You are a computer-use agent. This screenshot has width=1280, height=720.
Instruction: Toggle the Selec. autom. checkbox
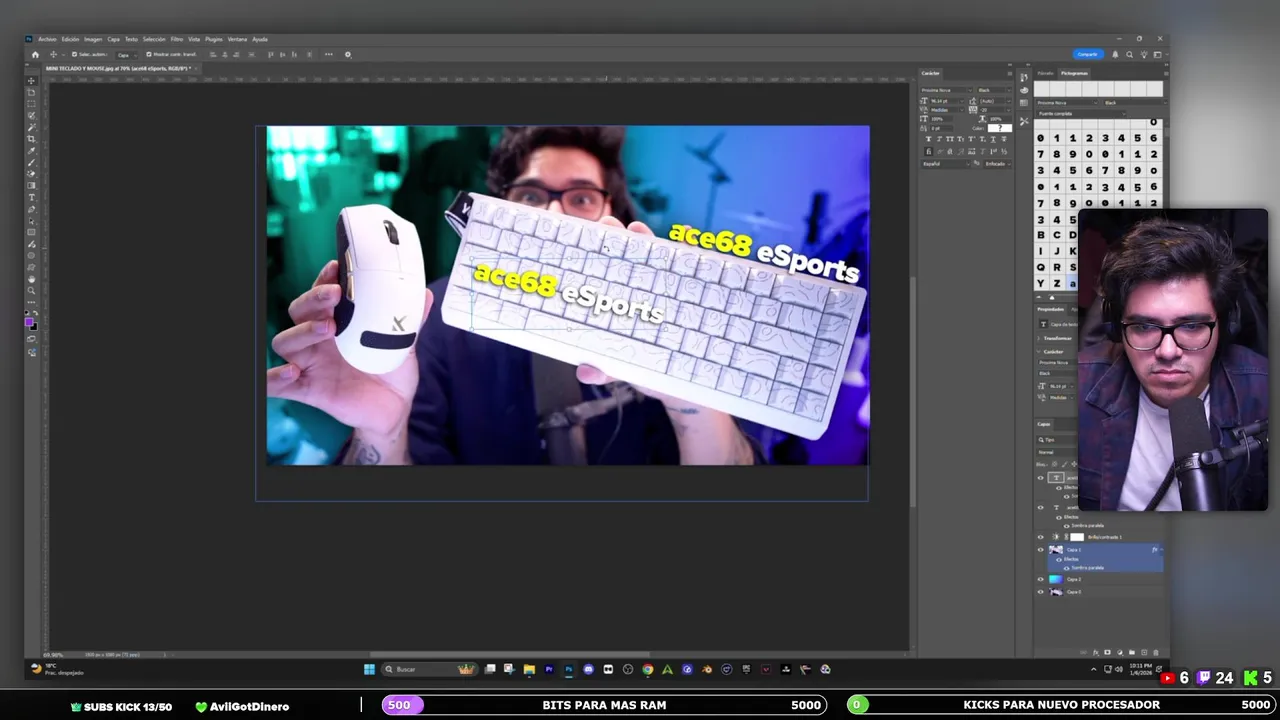[75, 54]
